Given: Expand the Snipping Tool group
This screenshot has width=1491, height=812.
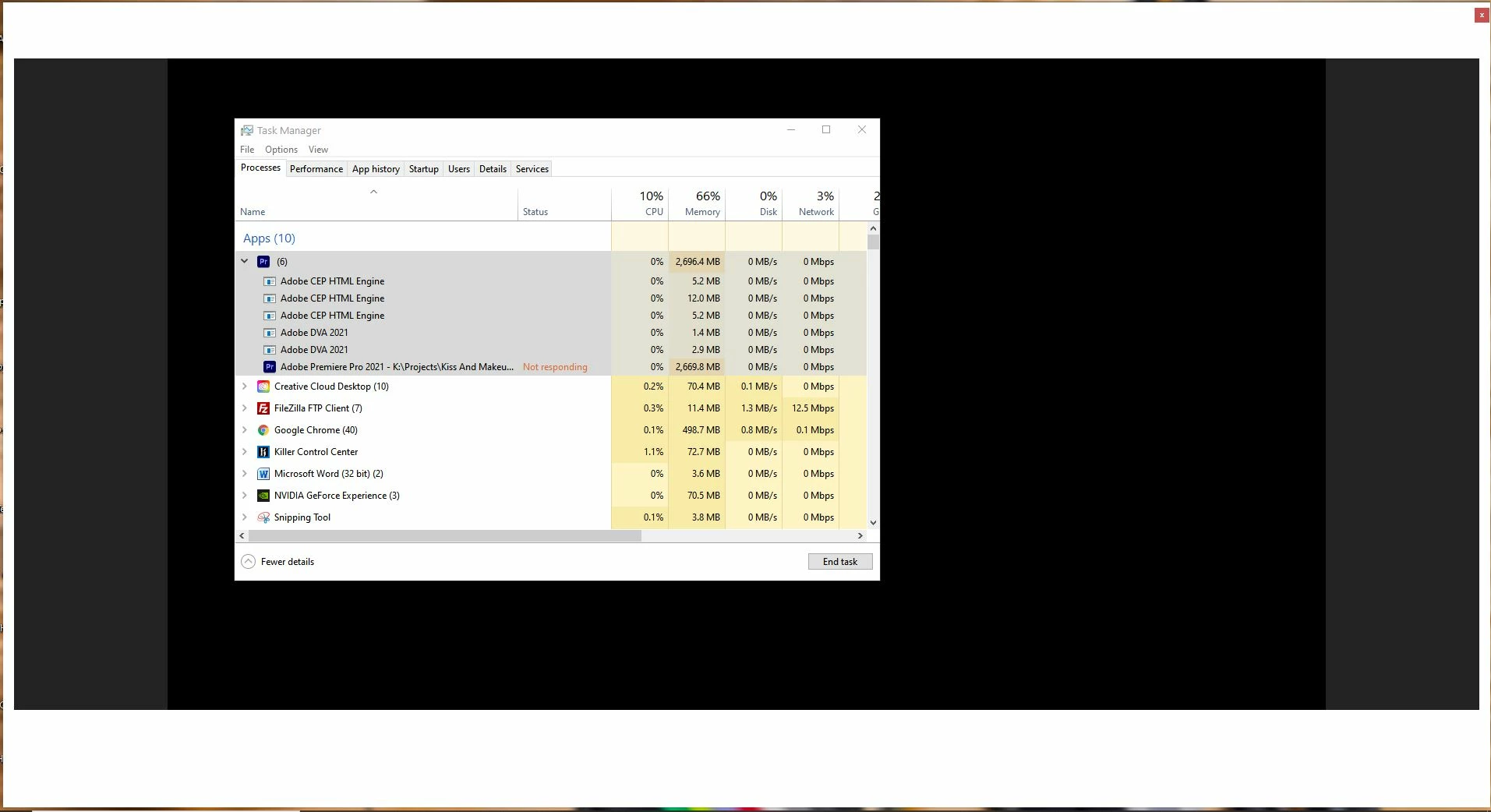Looking at the screenshot, I should coord(244,517).
